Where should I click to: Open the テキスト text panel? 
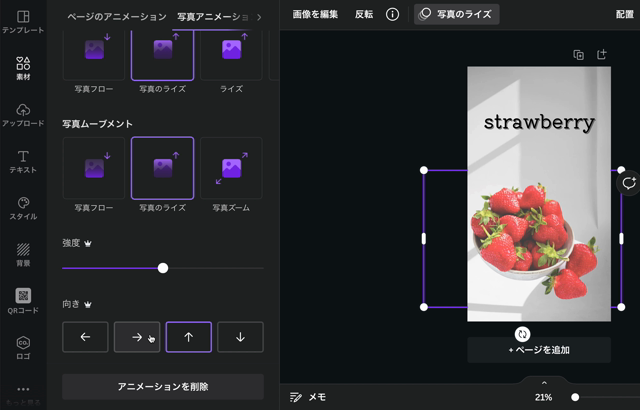coord(23,162)
